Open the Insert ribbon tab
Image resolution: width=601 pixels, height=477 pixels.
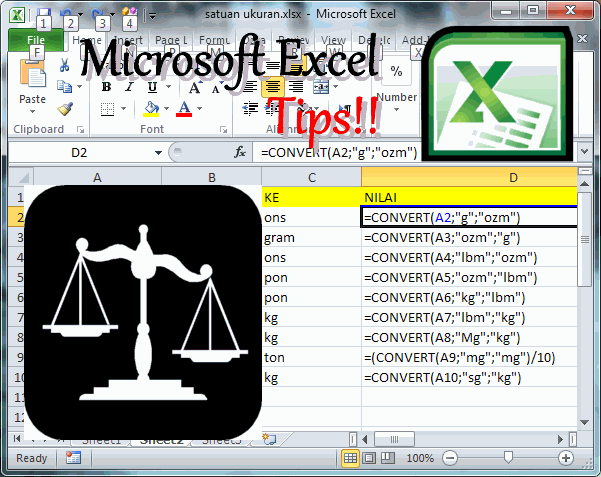click(x=128, y=40)
